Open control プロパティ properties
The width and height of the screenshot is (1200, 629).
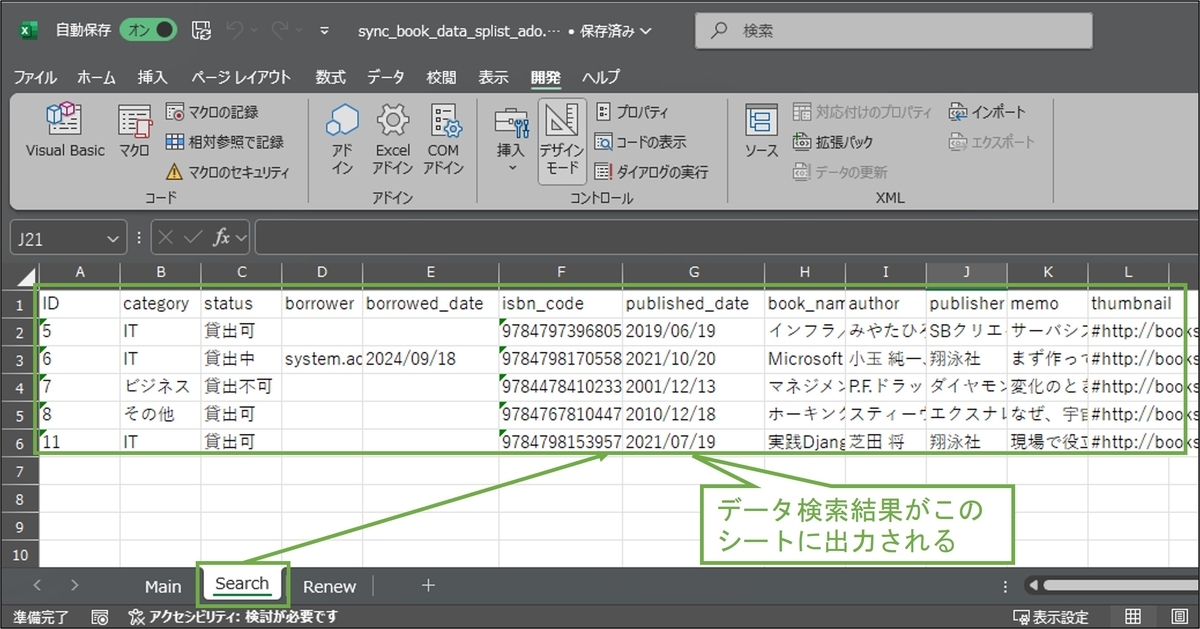pos(632,112)
